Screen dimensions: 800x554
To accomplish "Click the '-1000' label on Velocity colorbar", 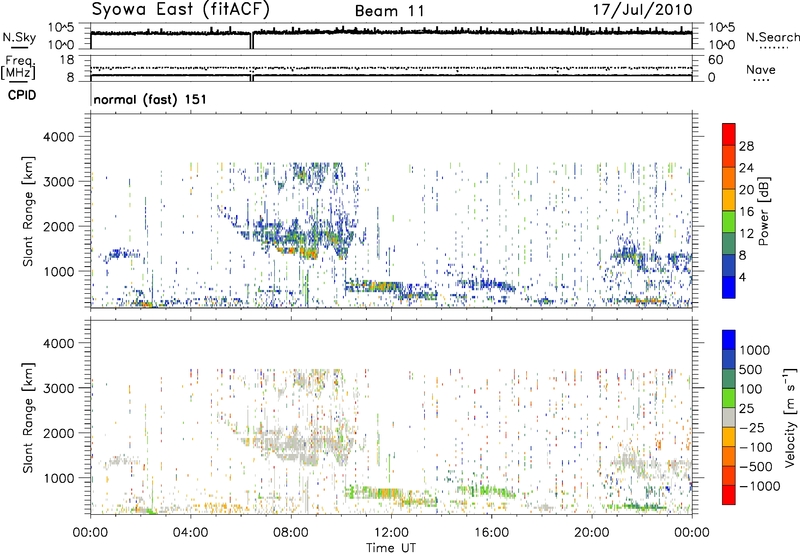I will click(x=760, y=486).
